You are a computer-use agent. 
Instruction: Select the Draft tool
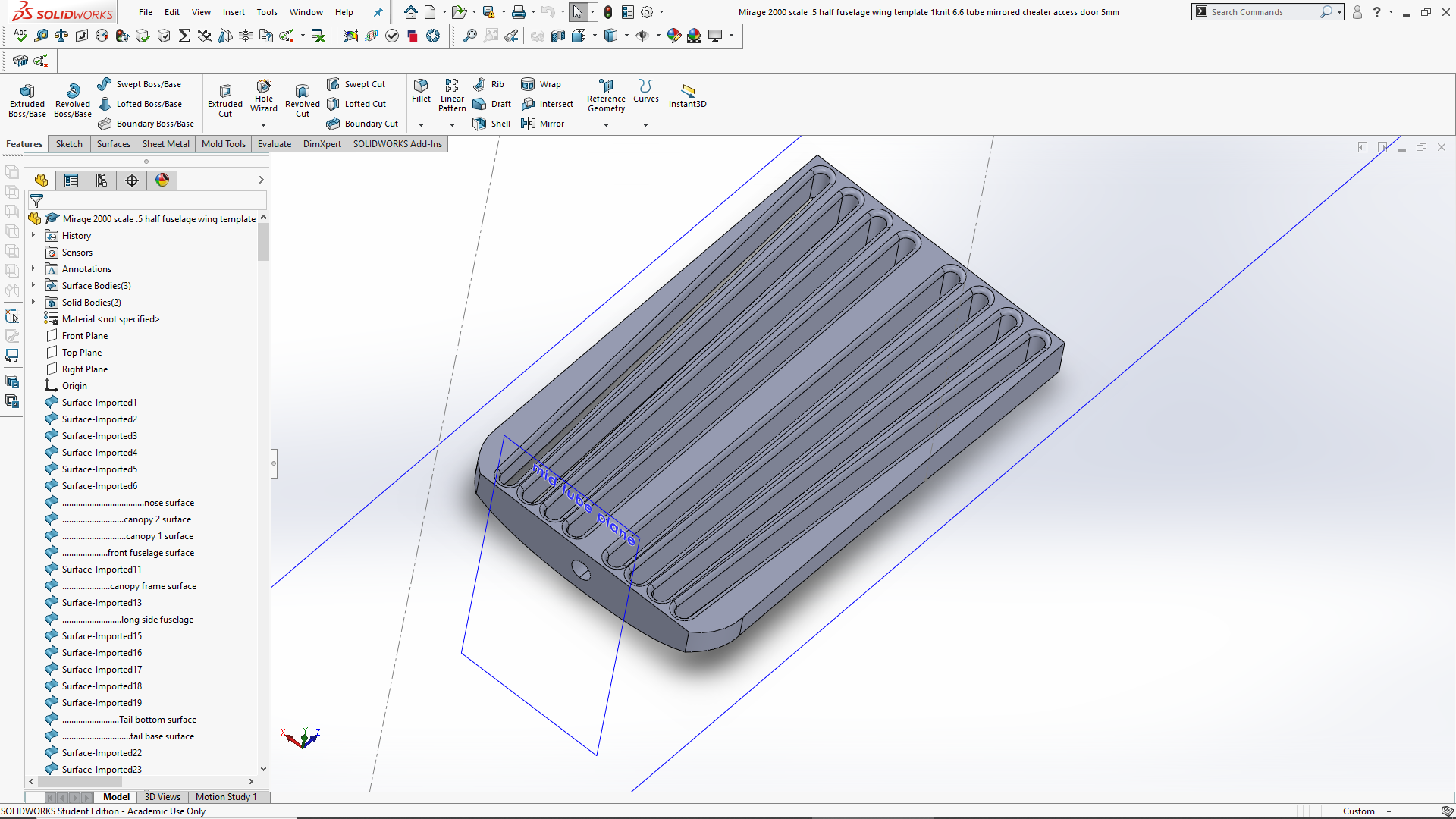tap(491, 104)
